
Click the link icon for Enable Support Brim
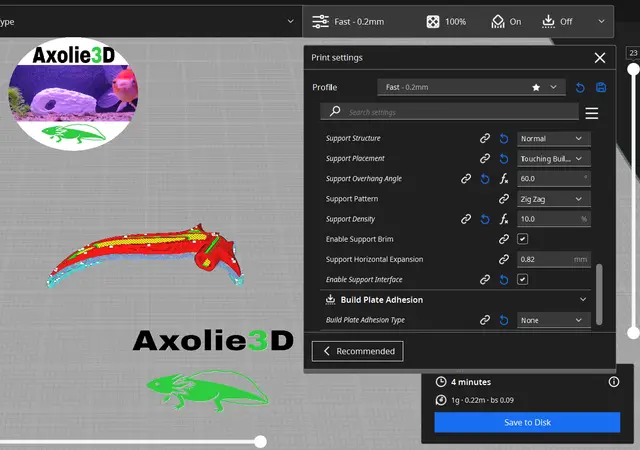[x=504, y=239]
